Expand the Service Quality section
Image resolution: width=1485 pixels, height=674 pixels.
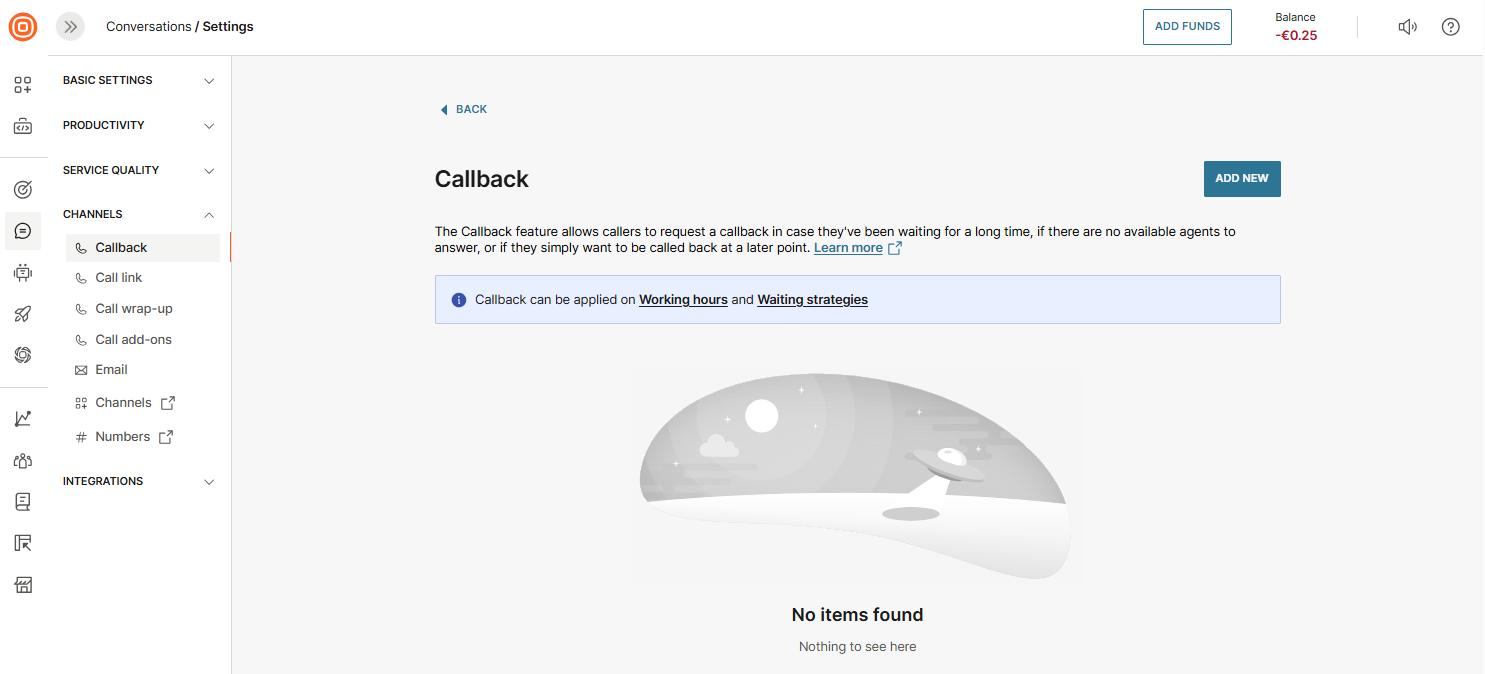pos(139,170)
